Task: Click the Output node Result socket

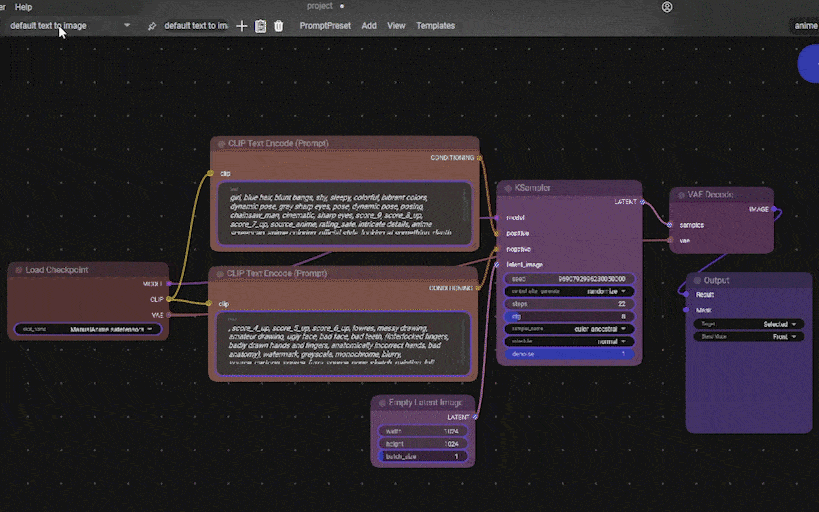Action: coord(686,294)
